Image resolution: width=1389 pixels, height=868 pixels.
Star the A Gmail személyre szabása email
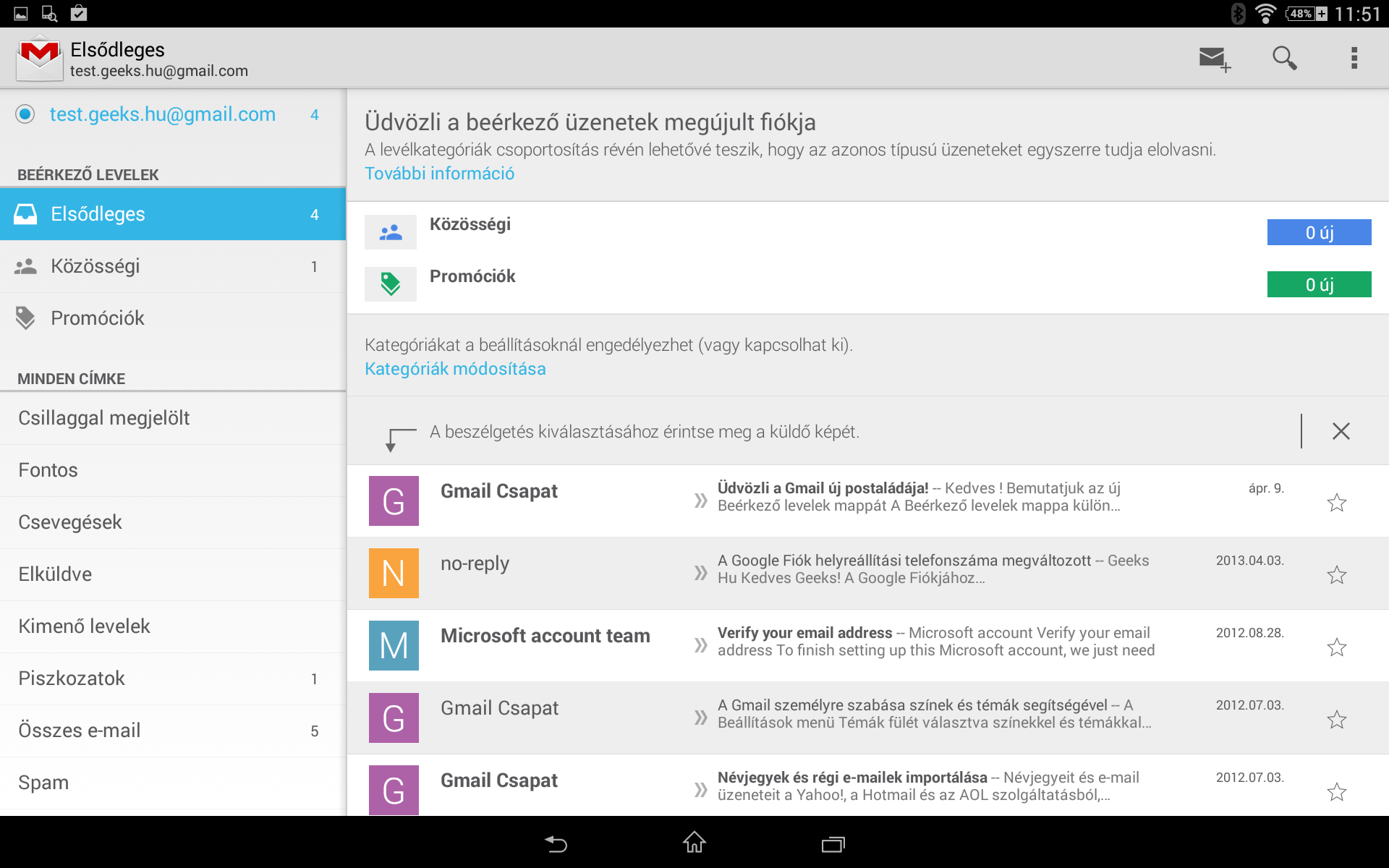1337,720
